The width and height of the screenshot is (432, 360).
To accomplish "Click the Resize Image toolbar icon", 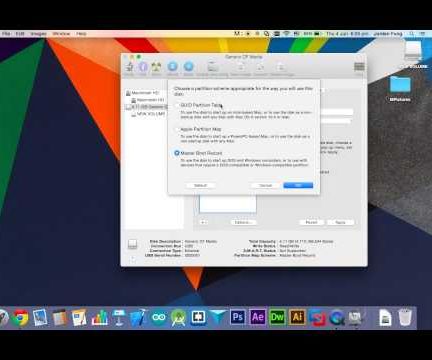I will point(281,67).
